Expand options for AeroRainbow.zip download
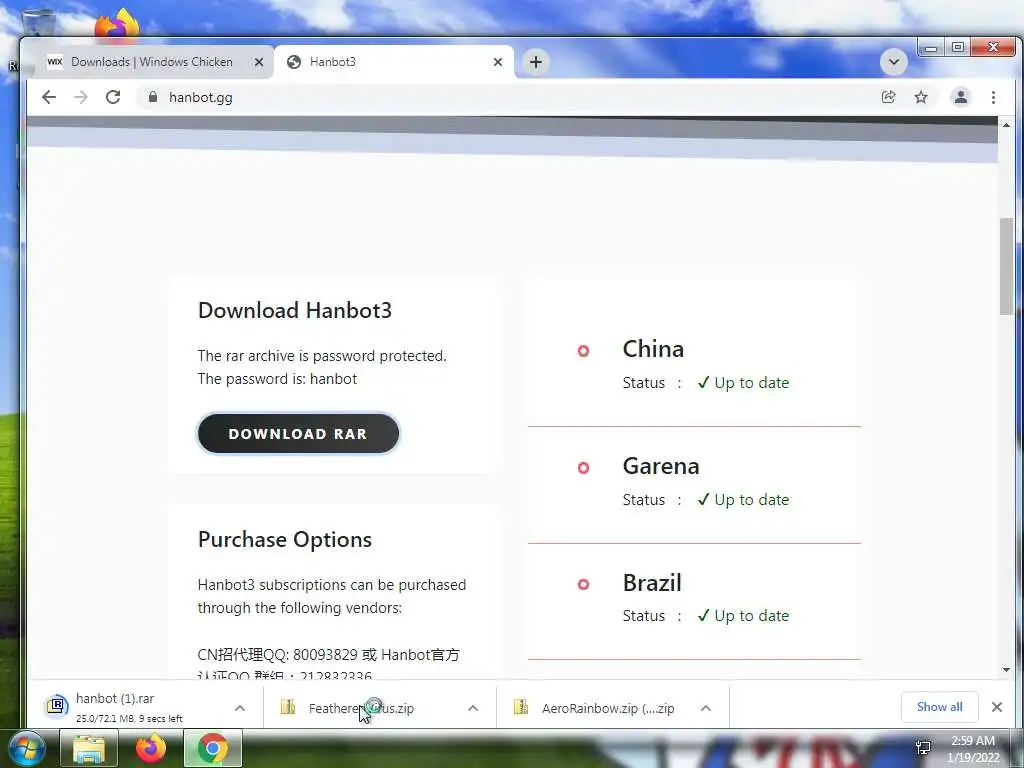1024x768 pixels. pyautogui.click(x=706, y=708)
